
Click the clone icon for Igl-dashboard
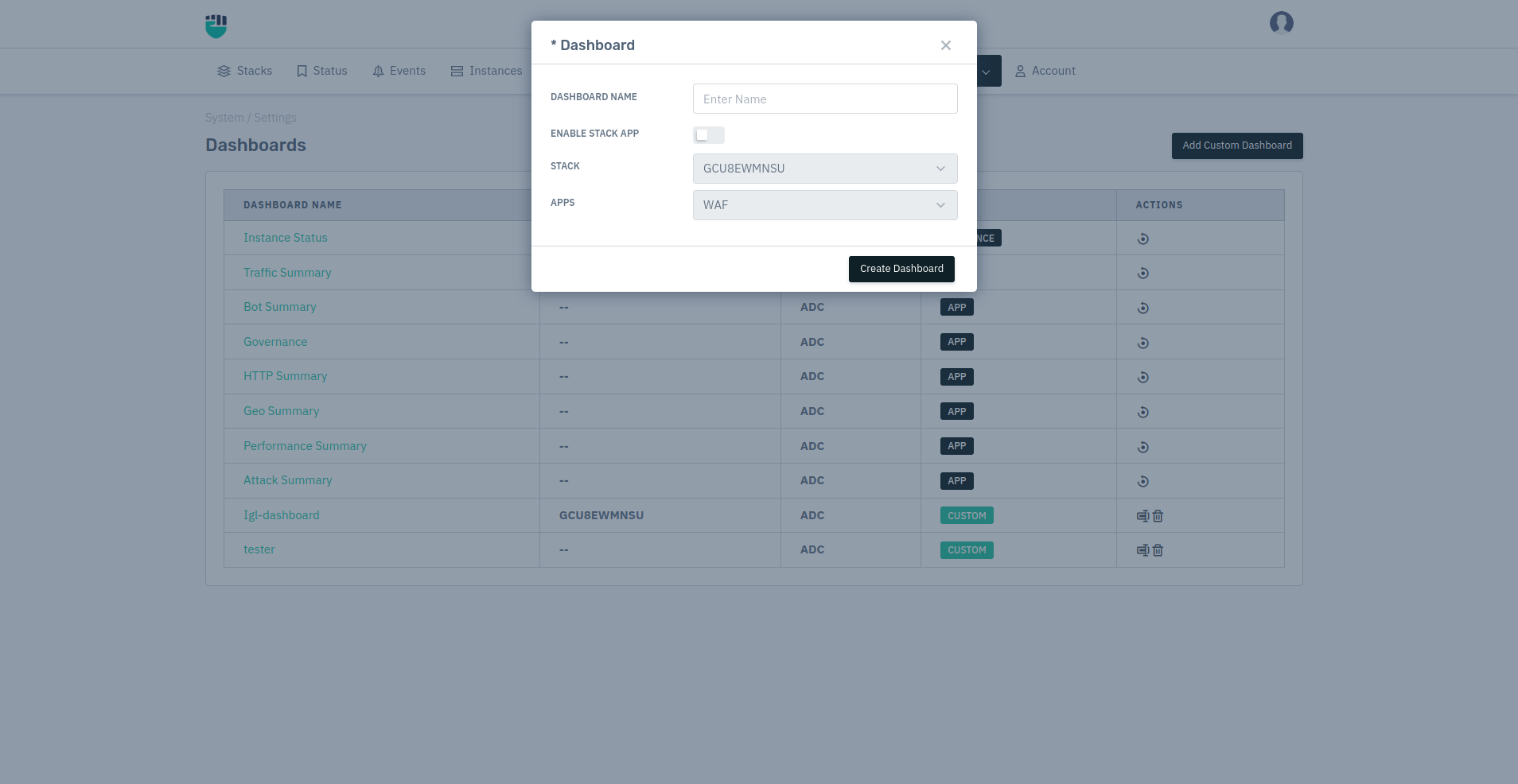pyautogui.click(x=1142, y=516)
